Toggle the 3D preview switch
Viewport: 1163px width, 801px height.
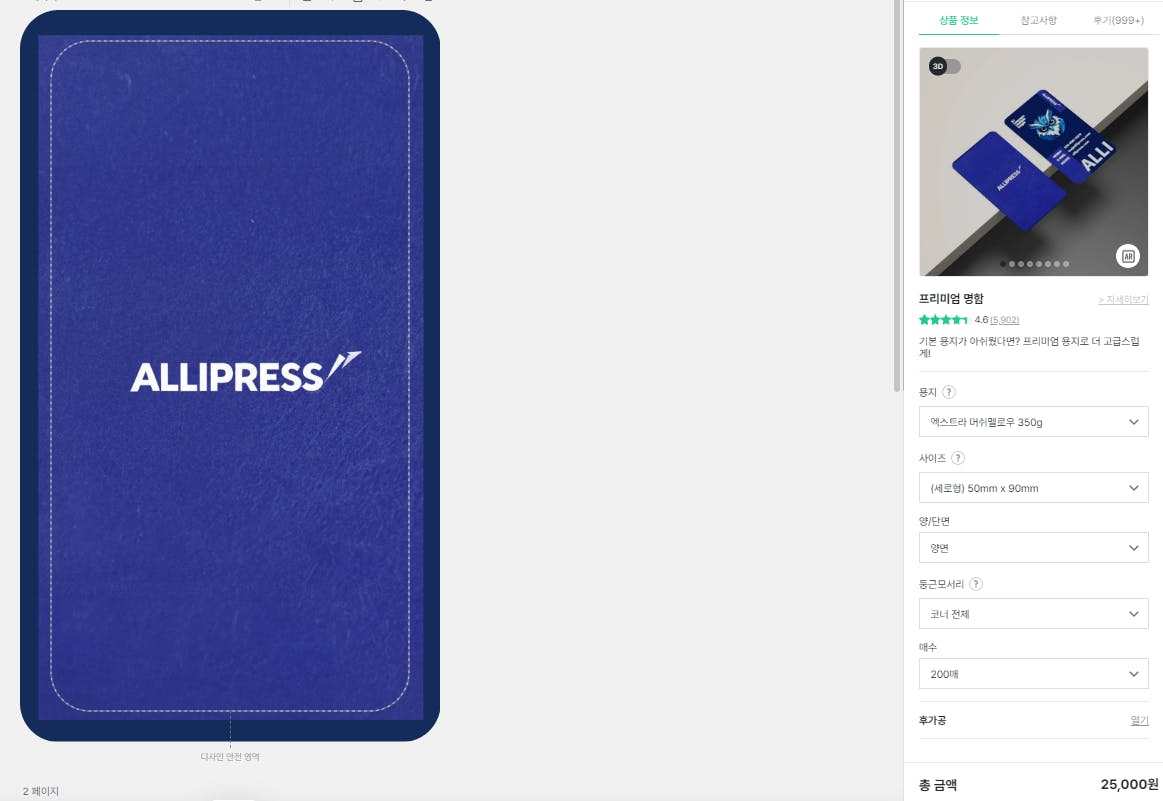click(x=945, y=67)
